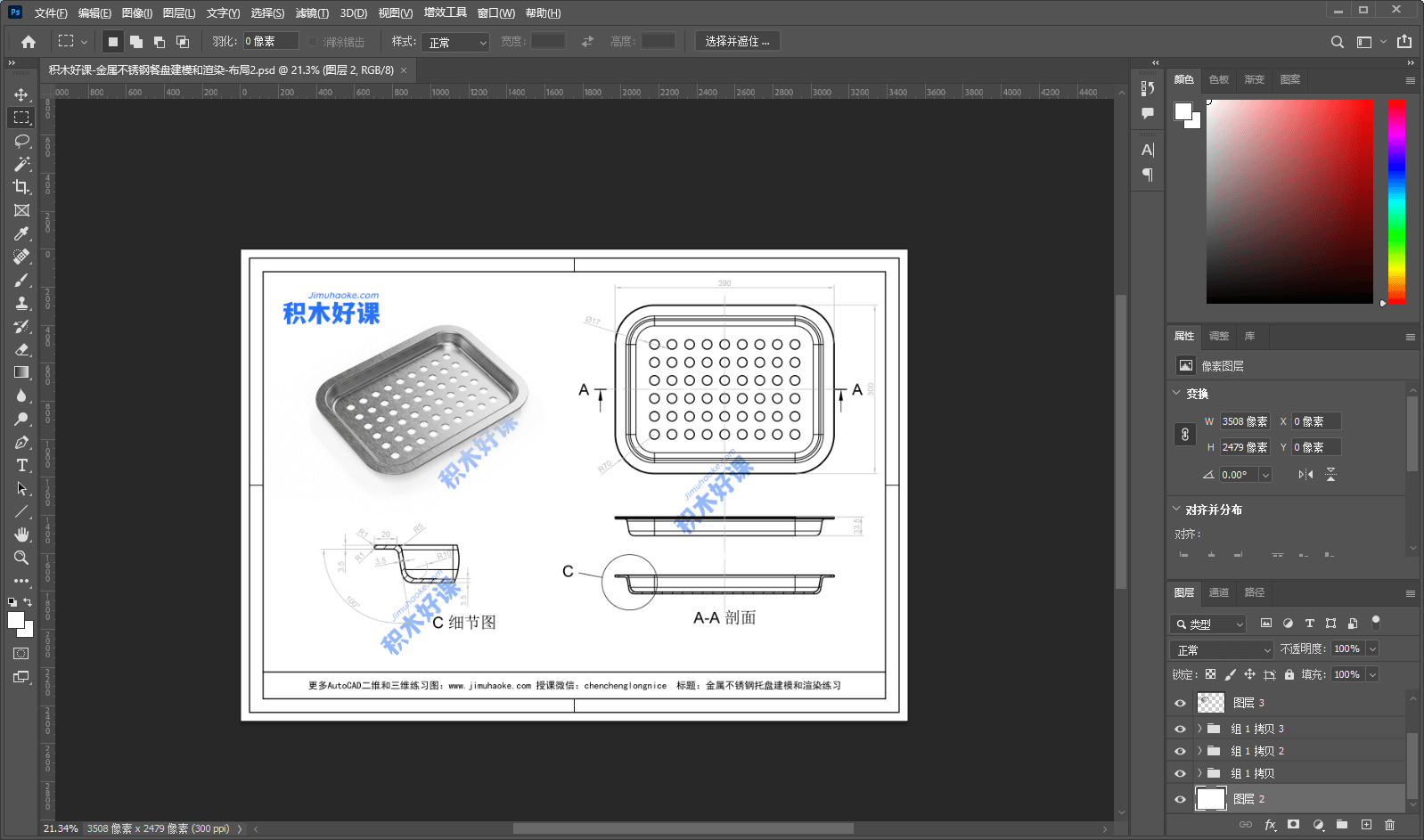Viewport: 1424px width, 840px height.
Task: Hide 组 1 拷贝 2 group visibility
Action: point(1181,751)
